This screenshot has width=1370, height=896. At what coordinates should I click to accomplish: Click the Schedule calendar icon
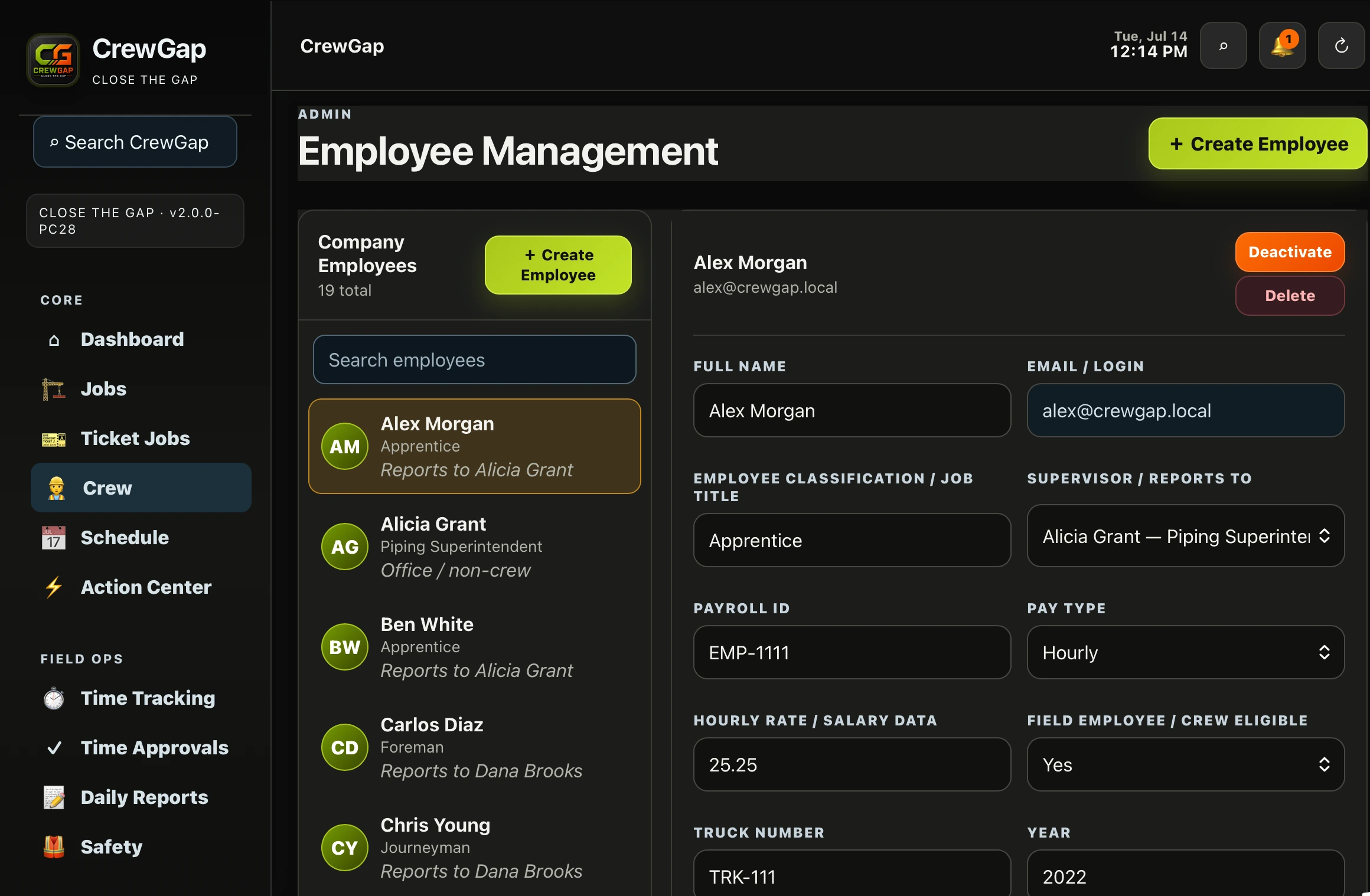click(x=54, y=538)
